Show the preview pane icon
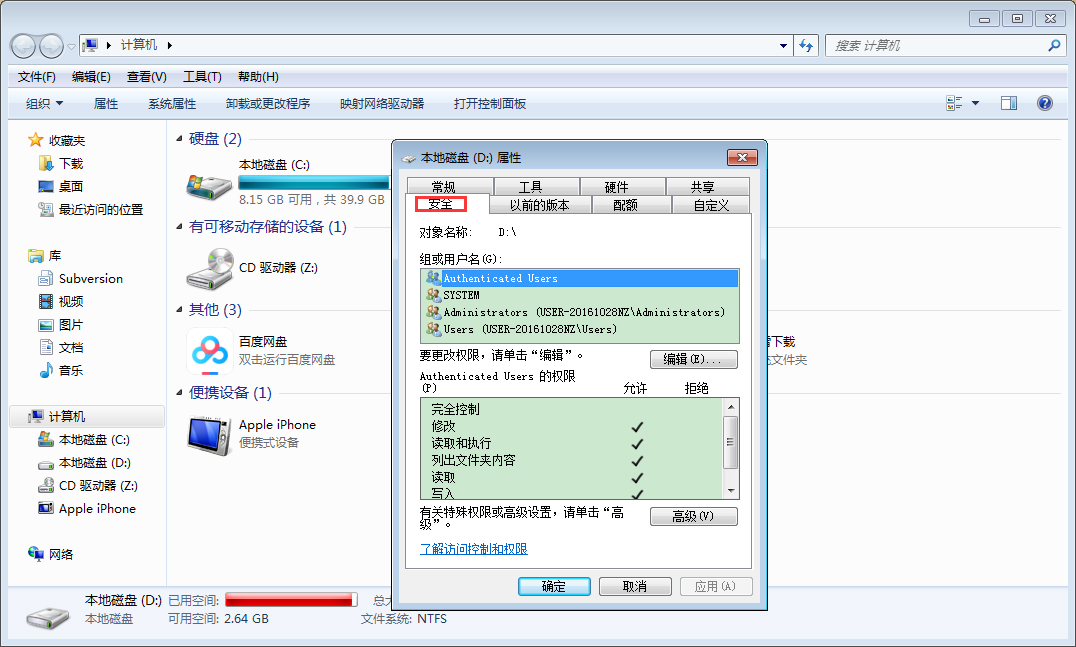Viewport: 1076px width, 647px height. [x=1008, y=102]
